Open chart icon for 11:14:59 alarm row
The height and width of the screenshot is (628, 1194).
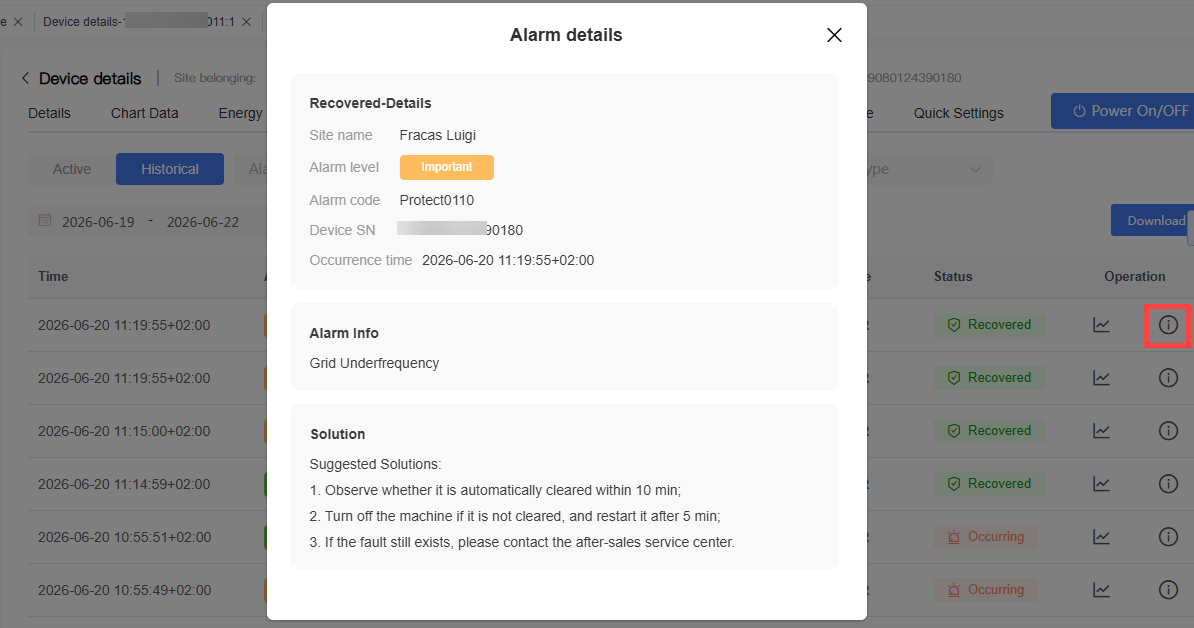[1101, 483]
